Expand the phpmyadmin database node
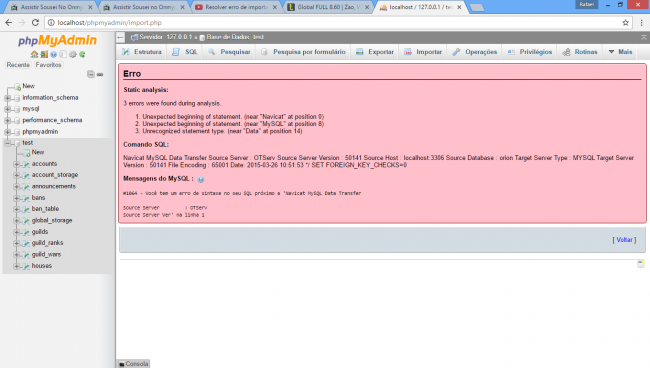The height and width of the screenshot is (368, 650). (7, 132)
